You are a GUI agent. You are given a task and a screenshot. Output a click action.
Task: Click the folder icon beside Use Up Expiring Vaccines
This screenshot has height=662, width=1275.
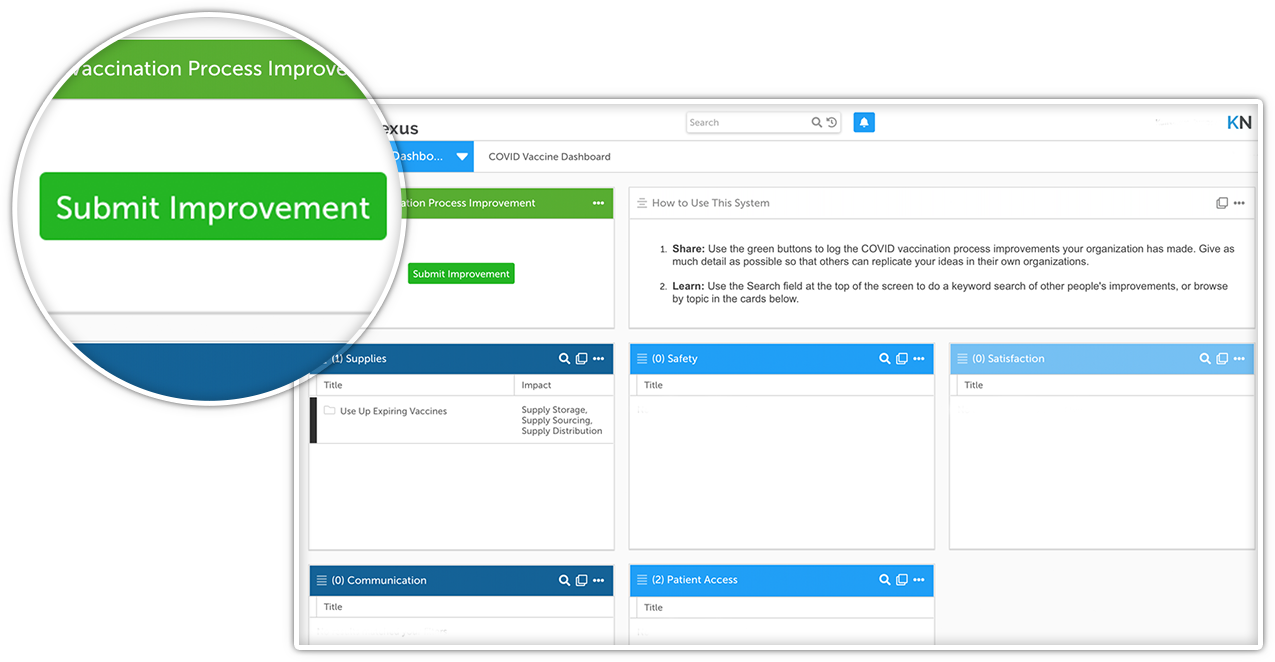[329, 410]
